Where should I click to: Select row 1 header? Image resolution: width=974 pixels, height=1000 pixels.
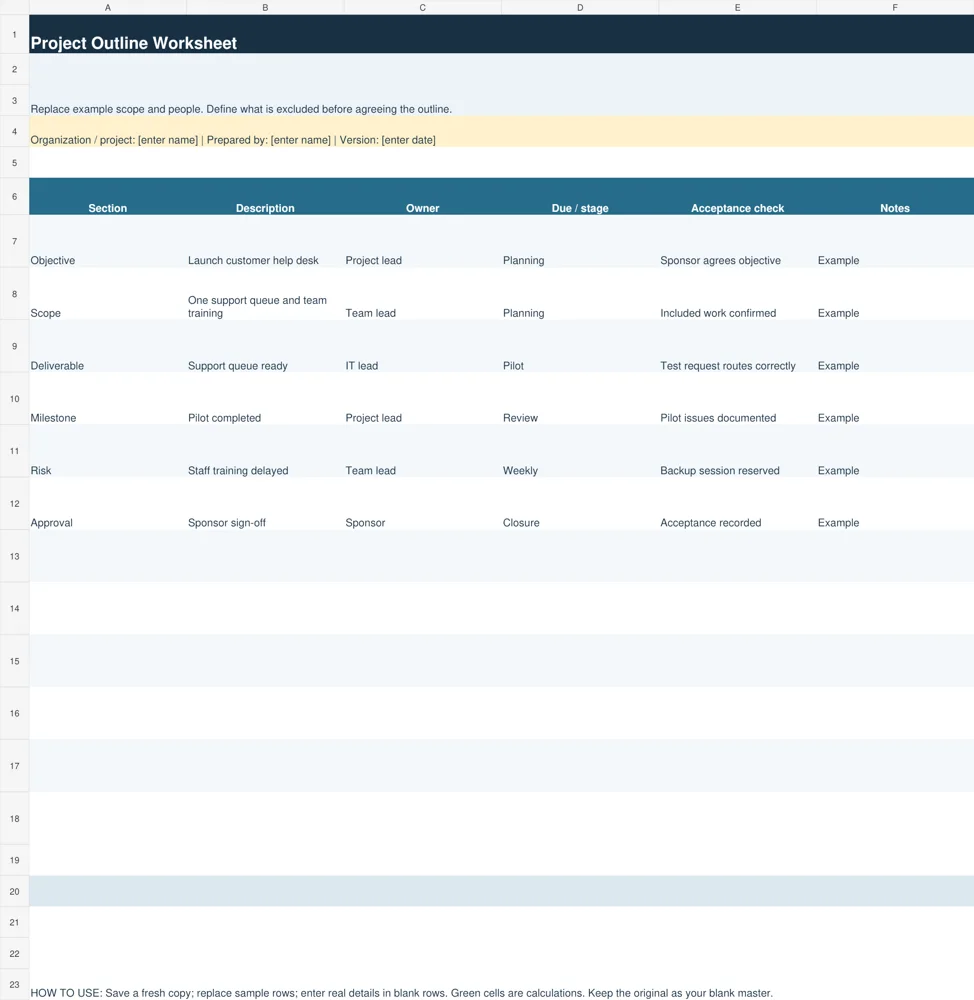(x=14, y=34)
